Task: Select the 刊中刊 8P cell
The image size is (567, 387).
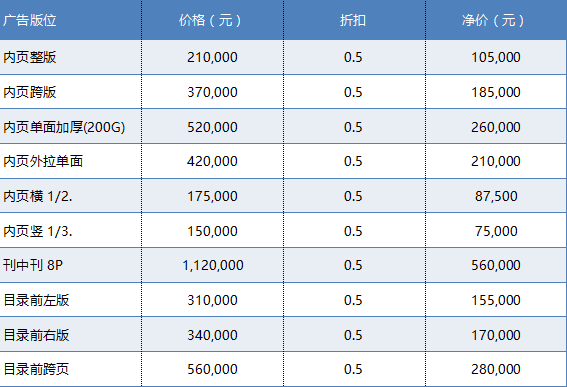Action: 71,265
